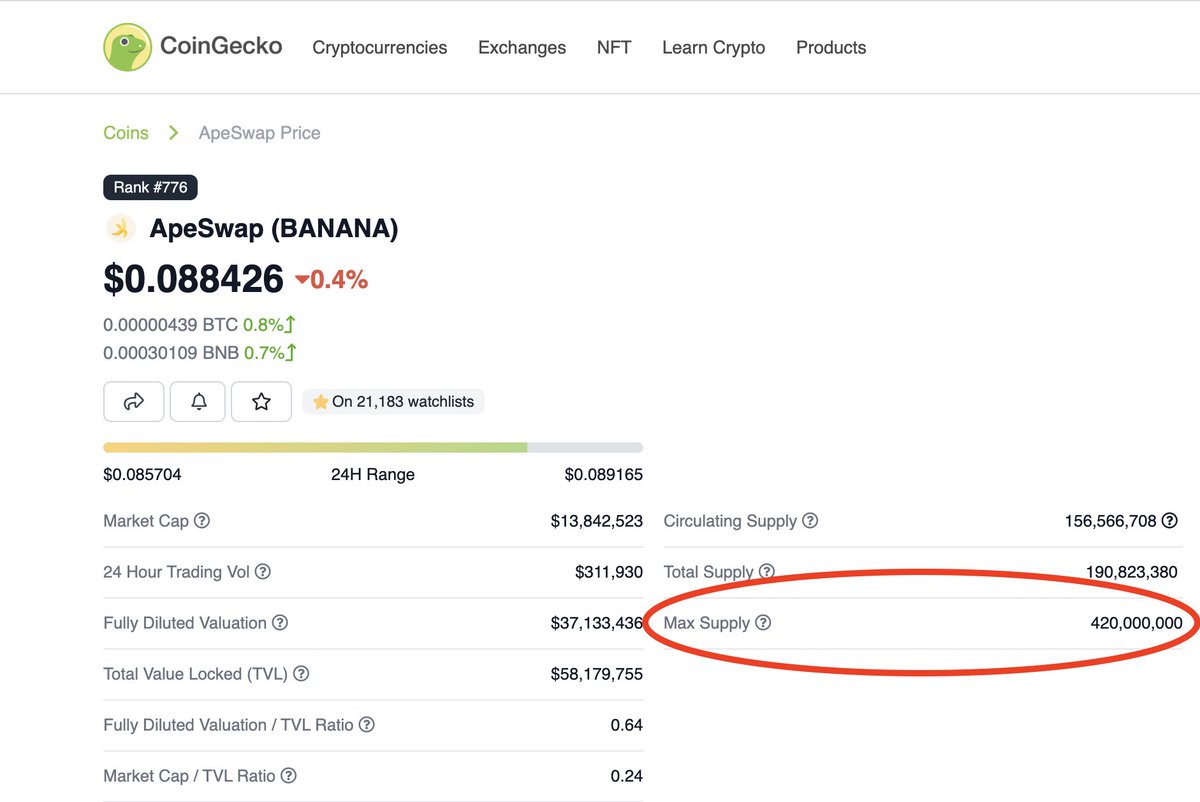Click the Max Supply help icon
This screenshot has height=802, width=1200.
[x=763, y=623]
